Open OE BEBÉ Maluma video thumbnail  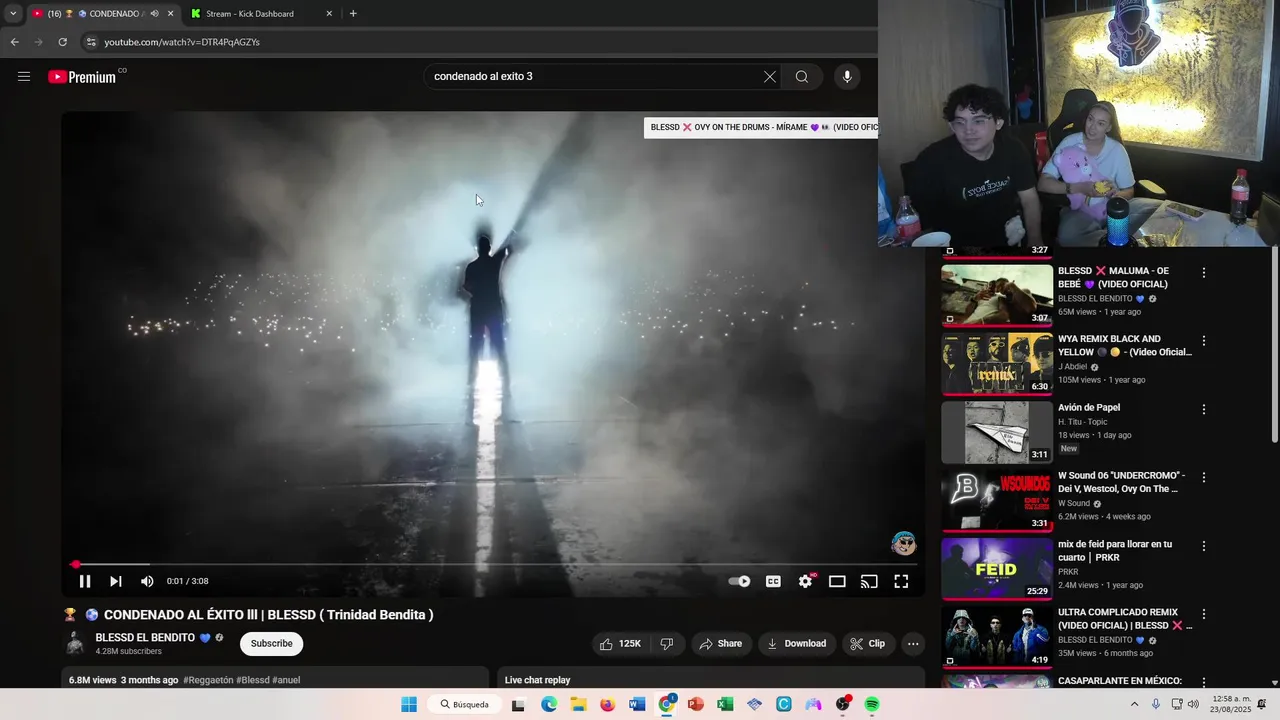pyautogui.click(x=997, y=294)
